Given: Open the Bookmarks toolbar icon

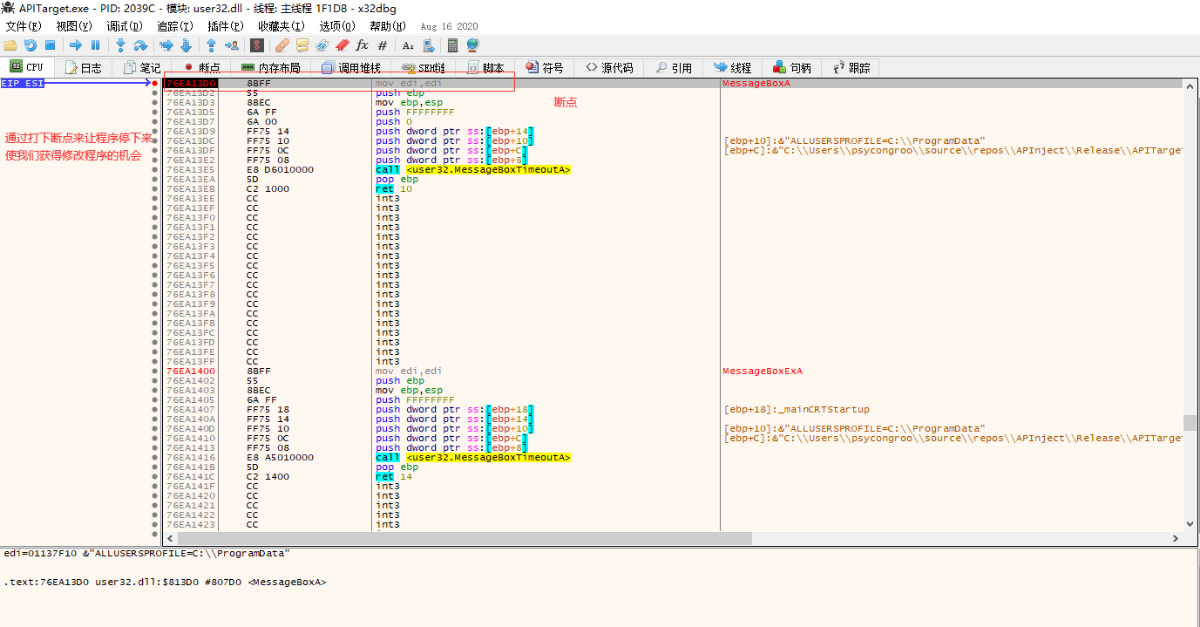Looking at the screenshot, I should pyautogui.click(x=342, y=45).
